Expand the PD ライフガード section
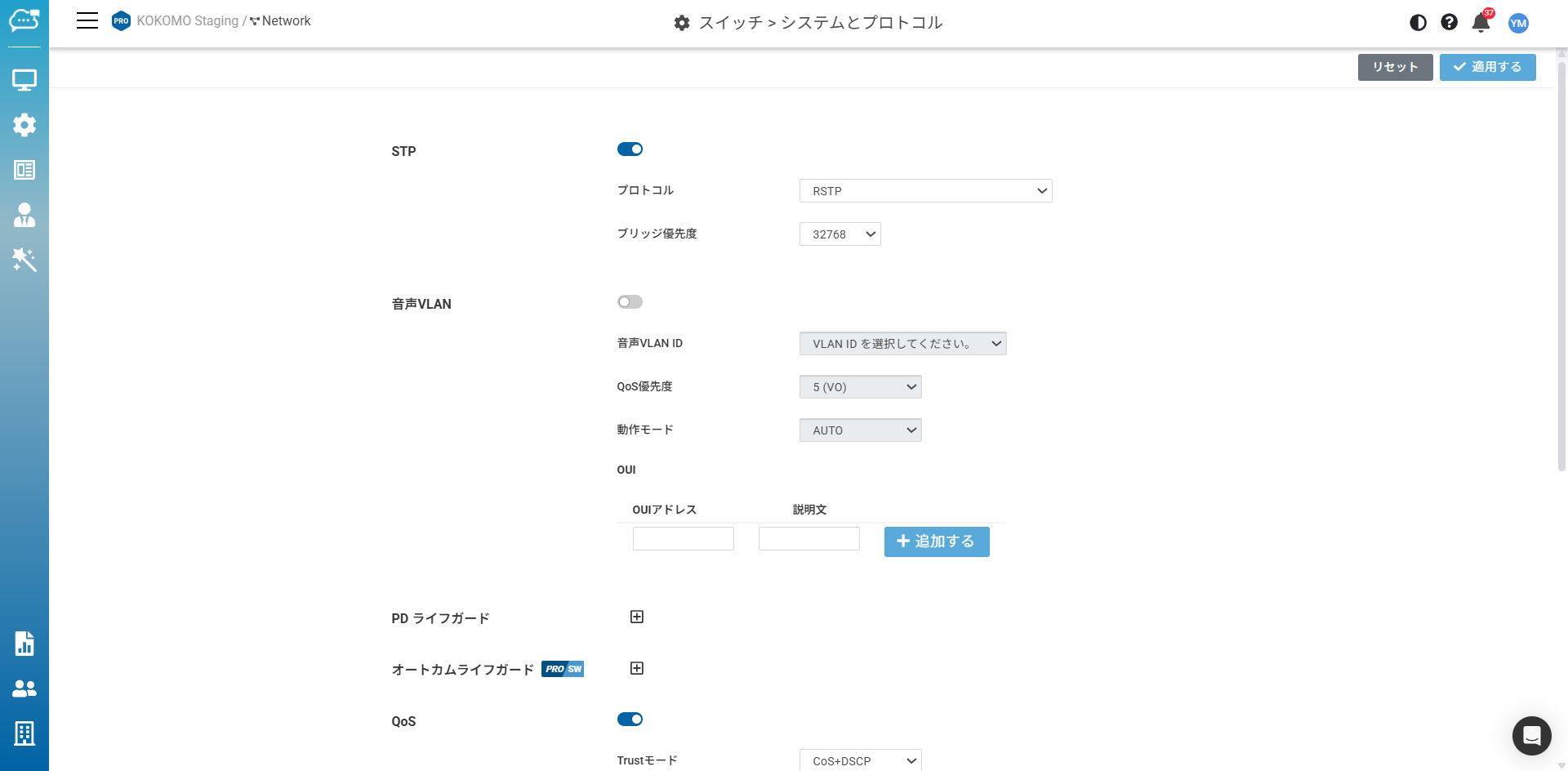1568x771 pixels. (637, 617)
